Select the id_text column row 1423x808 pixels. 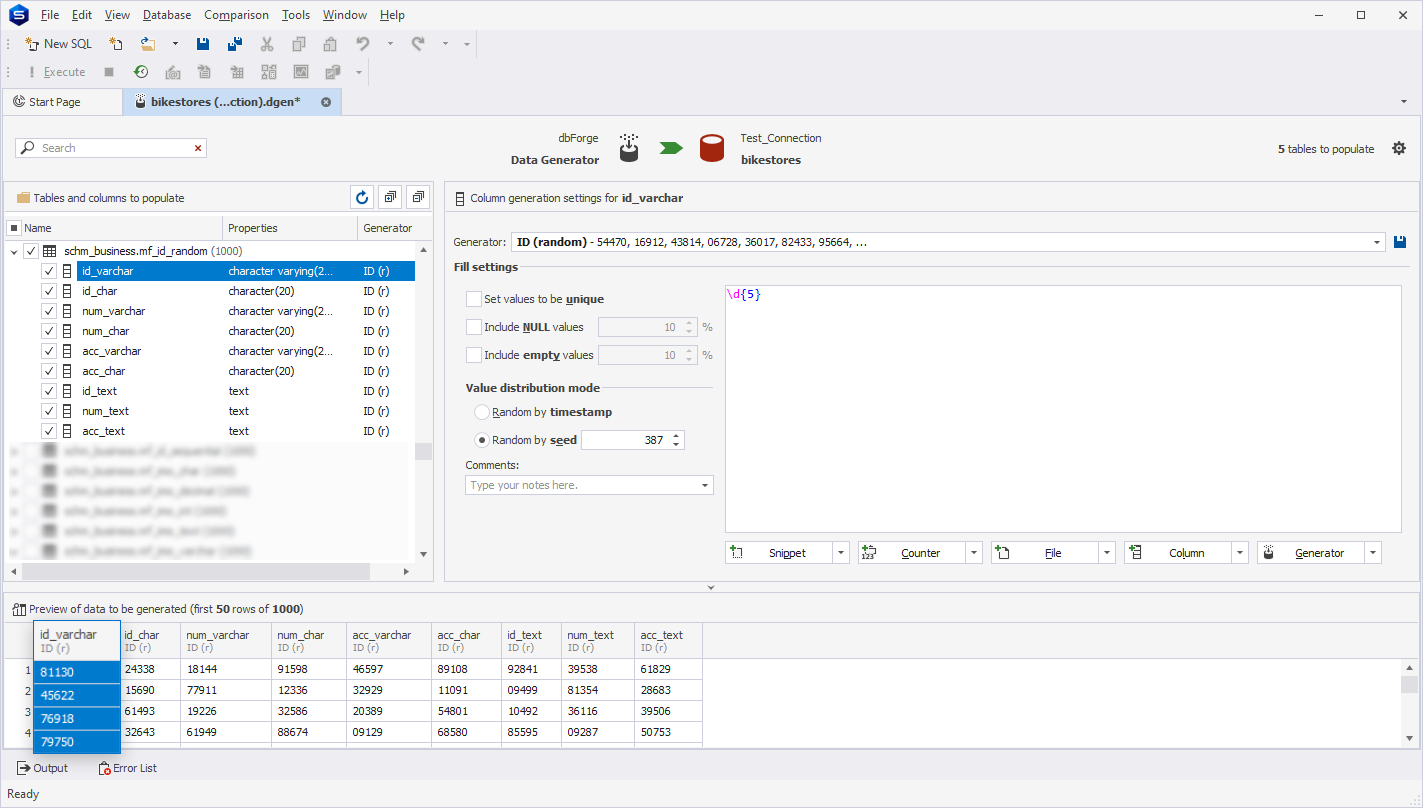[245, 391]
